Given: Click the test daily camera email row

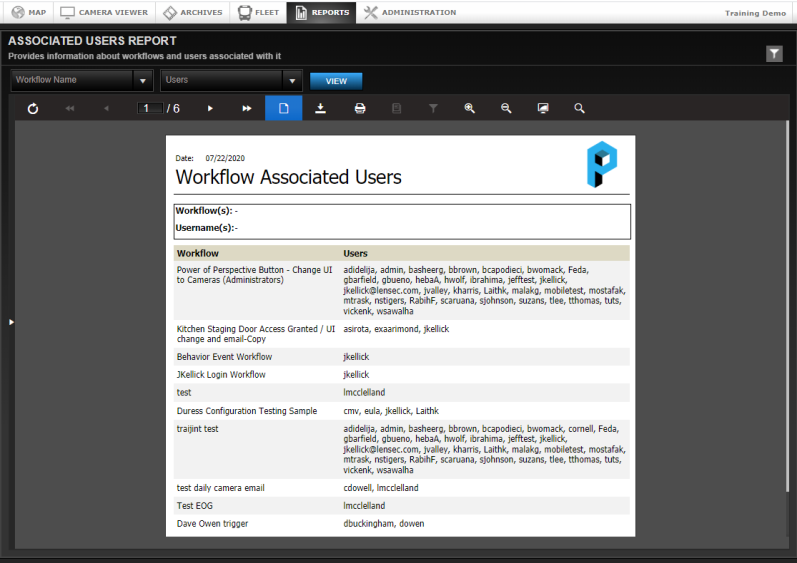Looking at the screenshot, I should tap(402, 488).
